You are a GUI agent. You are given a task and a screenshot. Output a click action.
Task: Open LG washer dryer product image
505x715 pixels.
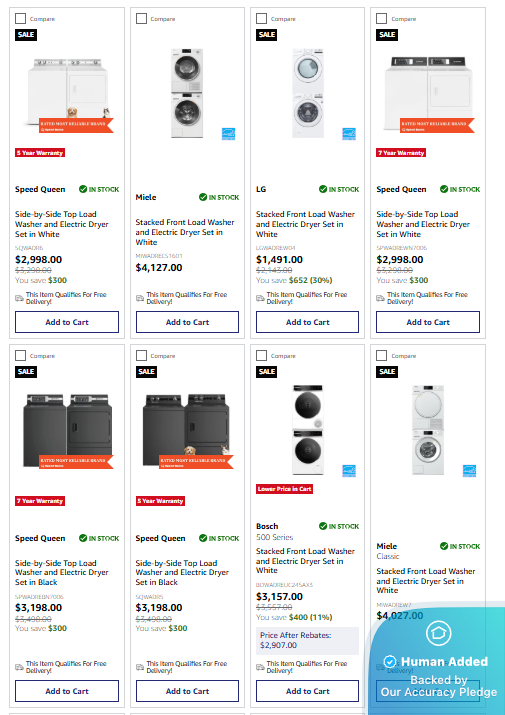click(x=308, y=93)
